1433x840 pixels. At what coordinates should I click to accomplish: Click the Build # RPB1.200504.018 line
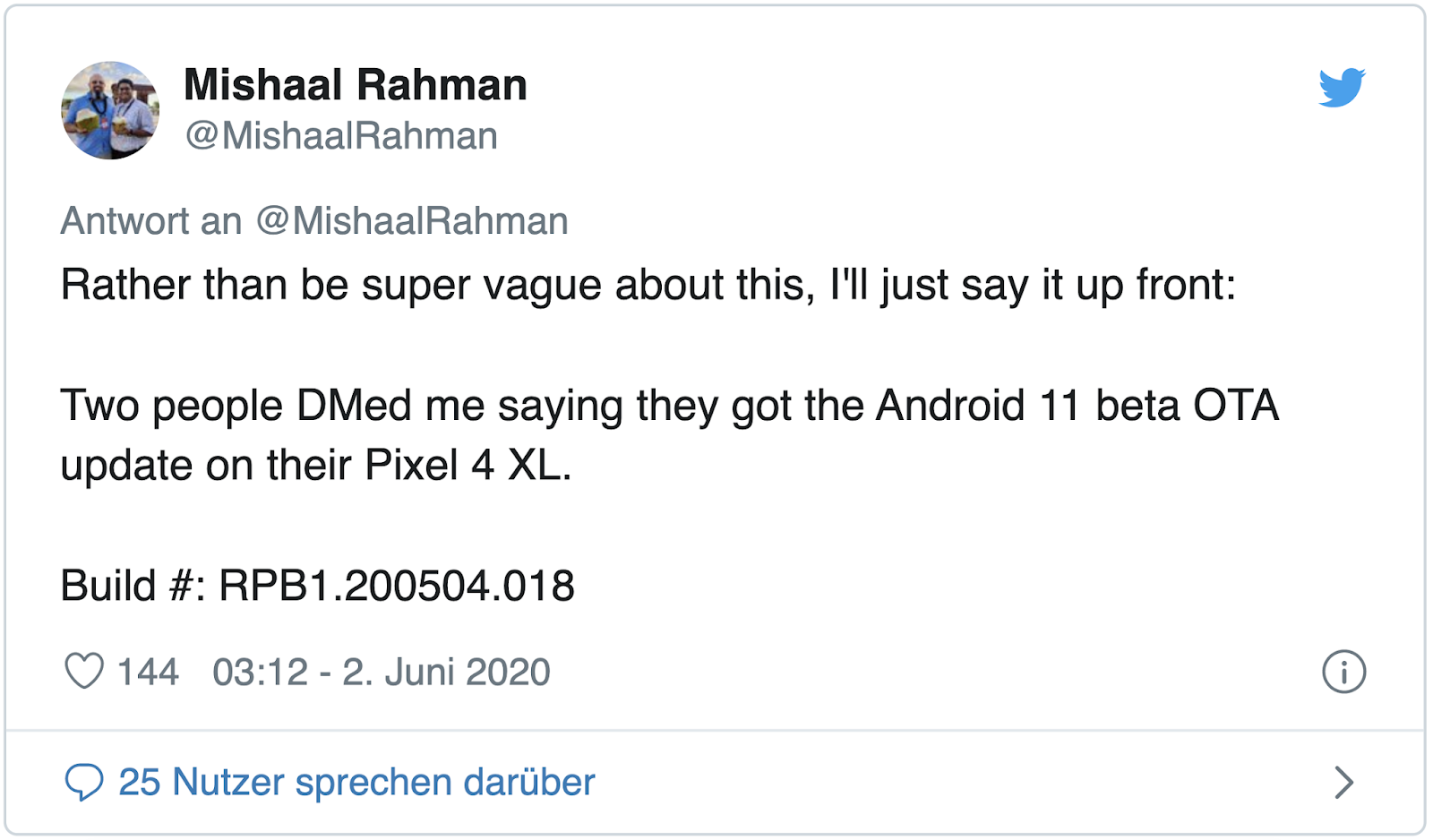click(317, 587)
